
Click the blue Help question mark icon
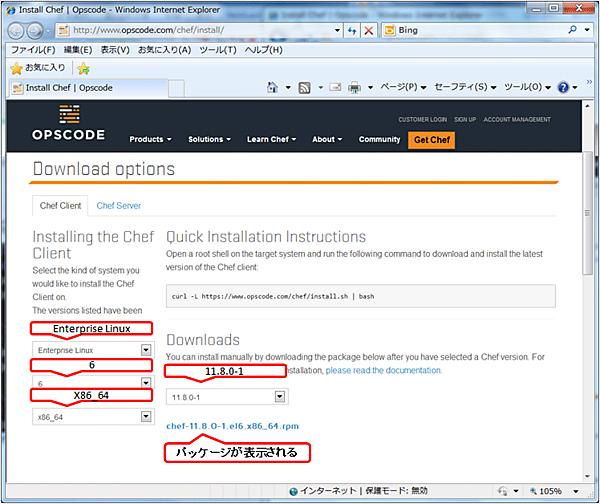[x=563, y=88]
